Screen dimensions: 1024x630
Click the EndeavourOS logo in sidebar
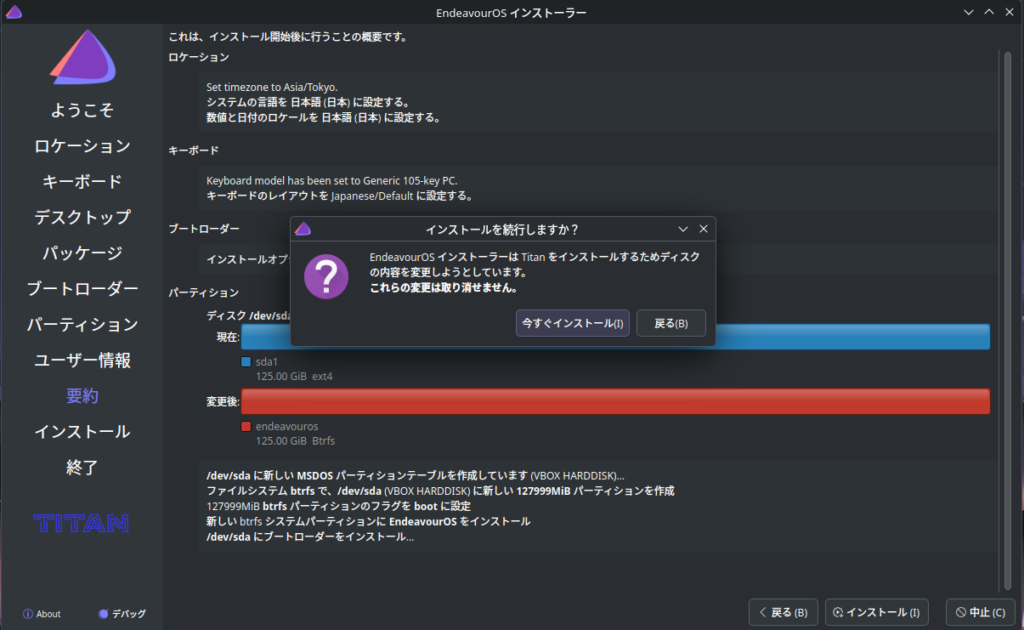pyautogui.click(x=82, y=57)
